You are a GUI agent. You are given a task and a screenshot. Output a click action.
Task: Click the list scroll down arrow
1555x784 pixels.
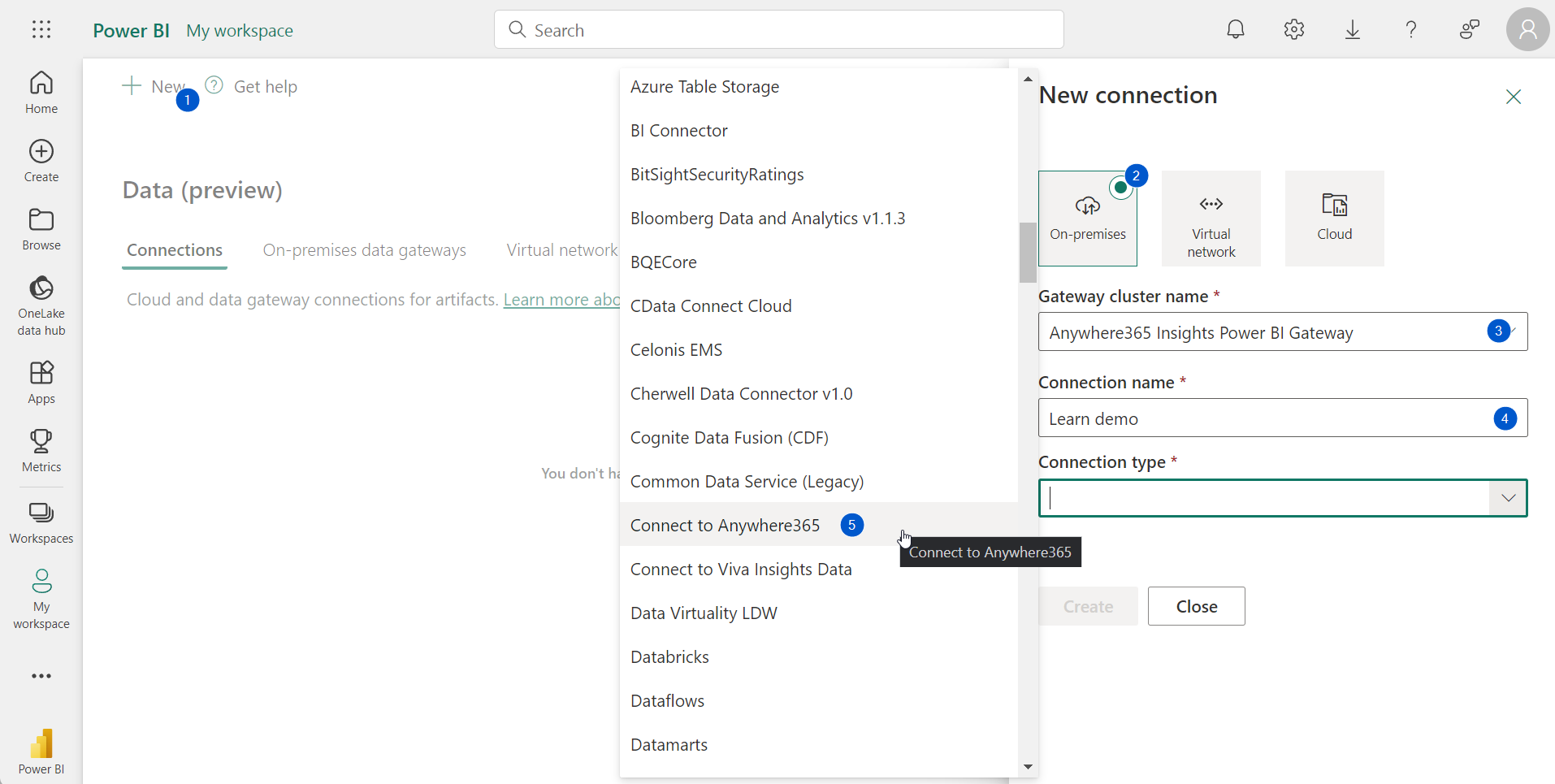1028,767
